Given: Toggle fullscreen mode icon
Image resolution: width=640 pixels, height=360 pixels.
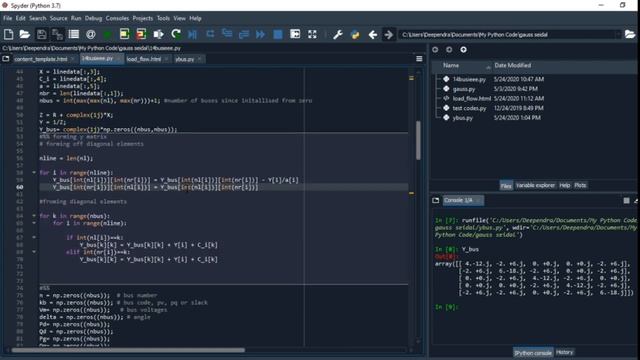Looking at the screenshot, I should [312, 35].
